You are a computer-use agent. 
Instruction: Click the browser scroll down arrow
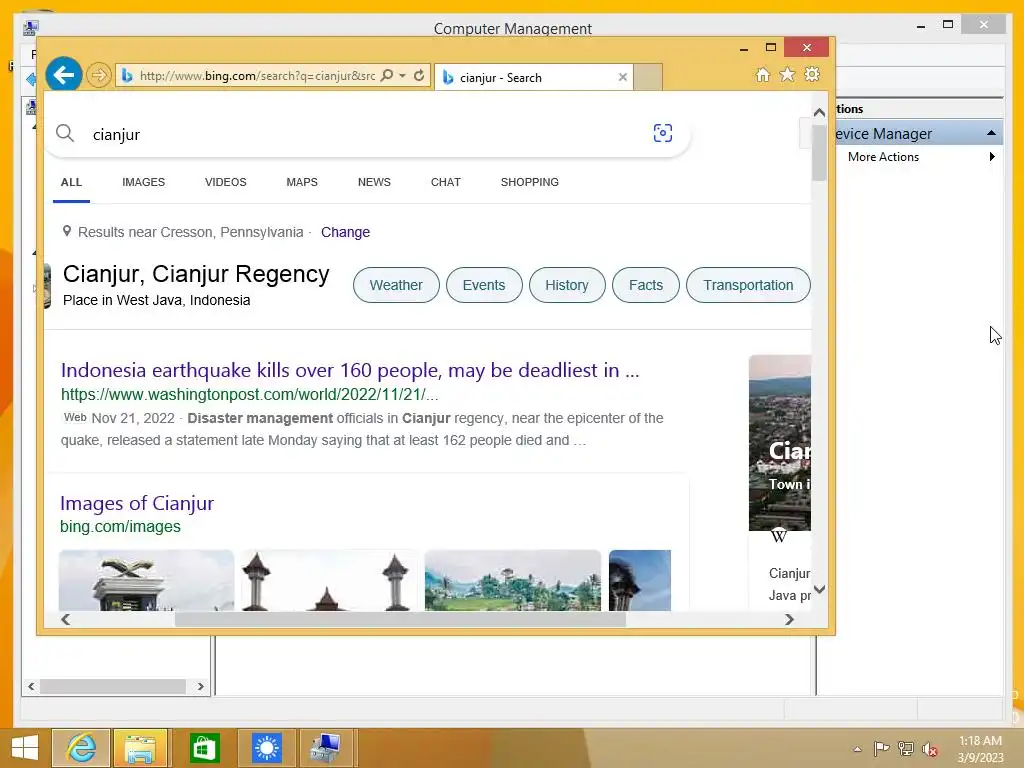(x=819, y=589)
